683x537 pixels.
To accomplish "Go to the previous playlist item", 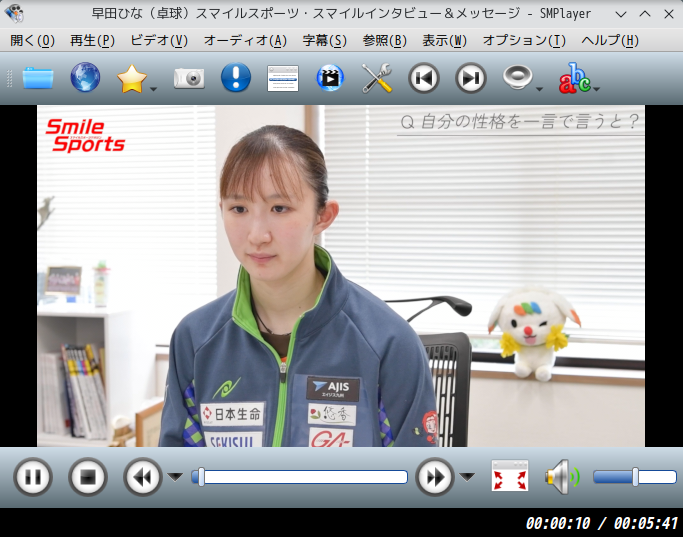I will click(424, 78).
